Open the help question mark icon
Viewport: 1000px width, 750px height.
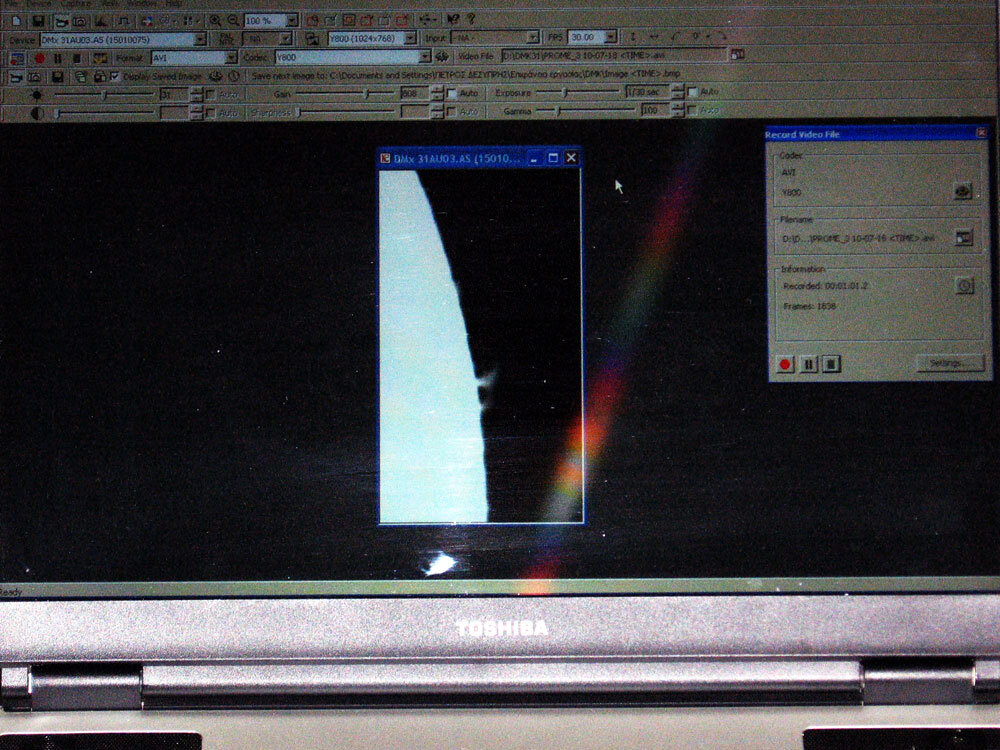pos(471,19)
